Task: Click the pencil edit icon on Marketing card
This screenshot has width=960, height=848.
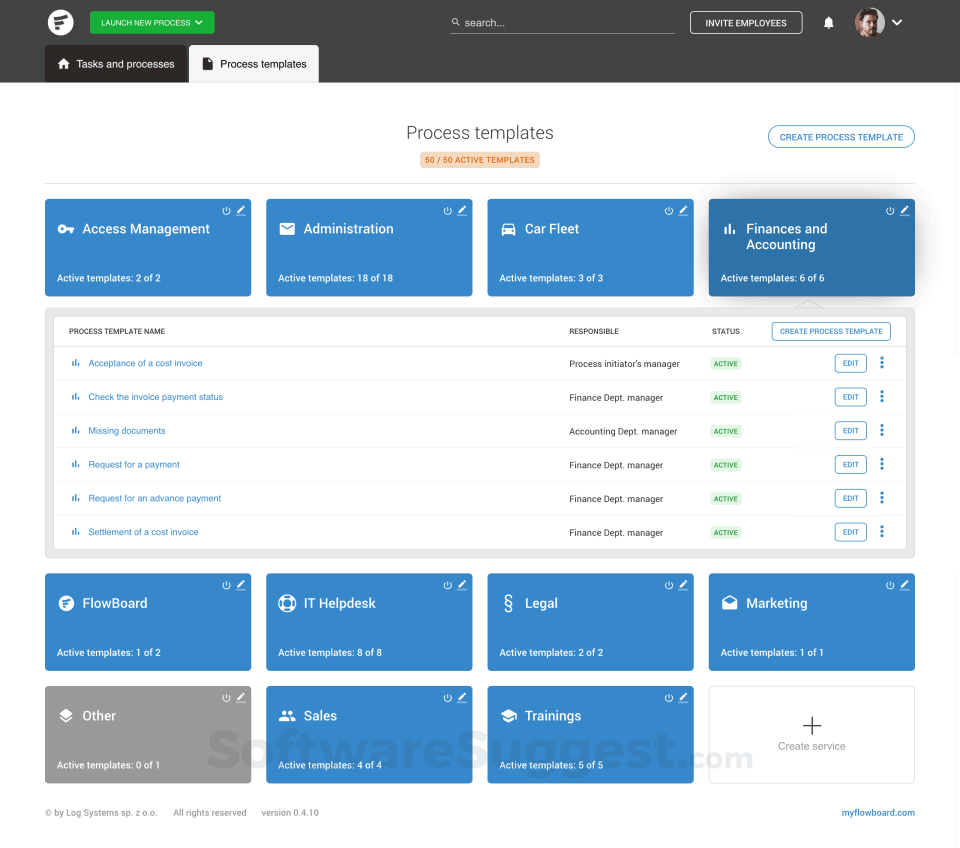Action: click(904, 586)
